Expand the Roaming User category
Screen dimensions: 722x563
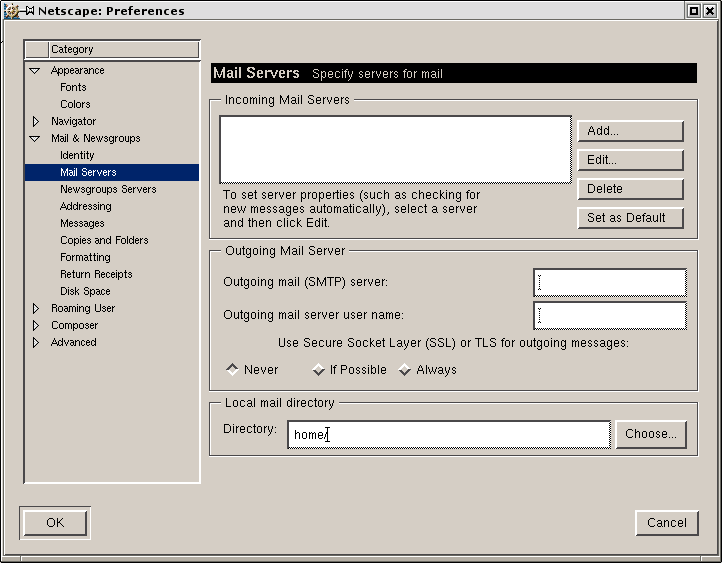35,309
